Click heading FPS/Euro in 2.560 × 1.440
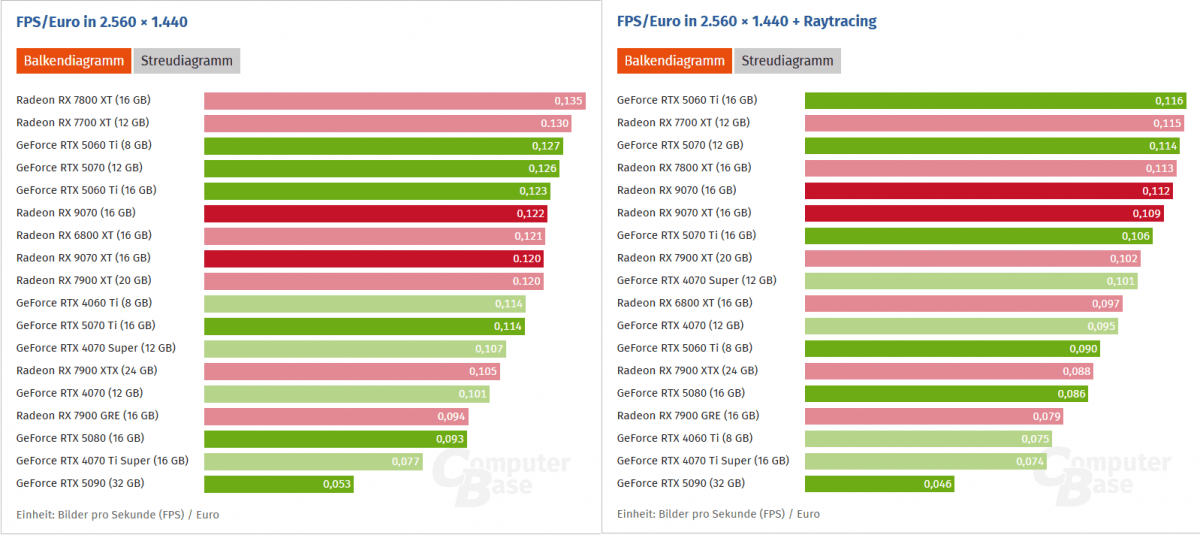The height and width of the screenshot is (535, 1200). click(102, 21)
